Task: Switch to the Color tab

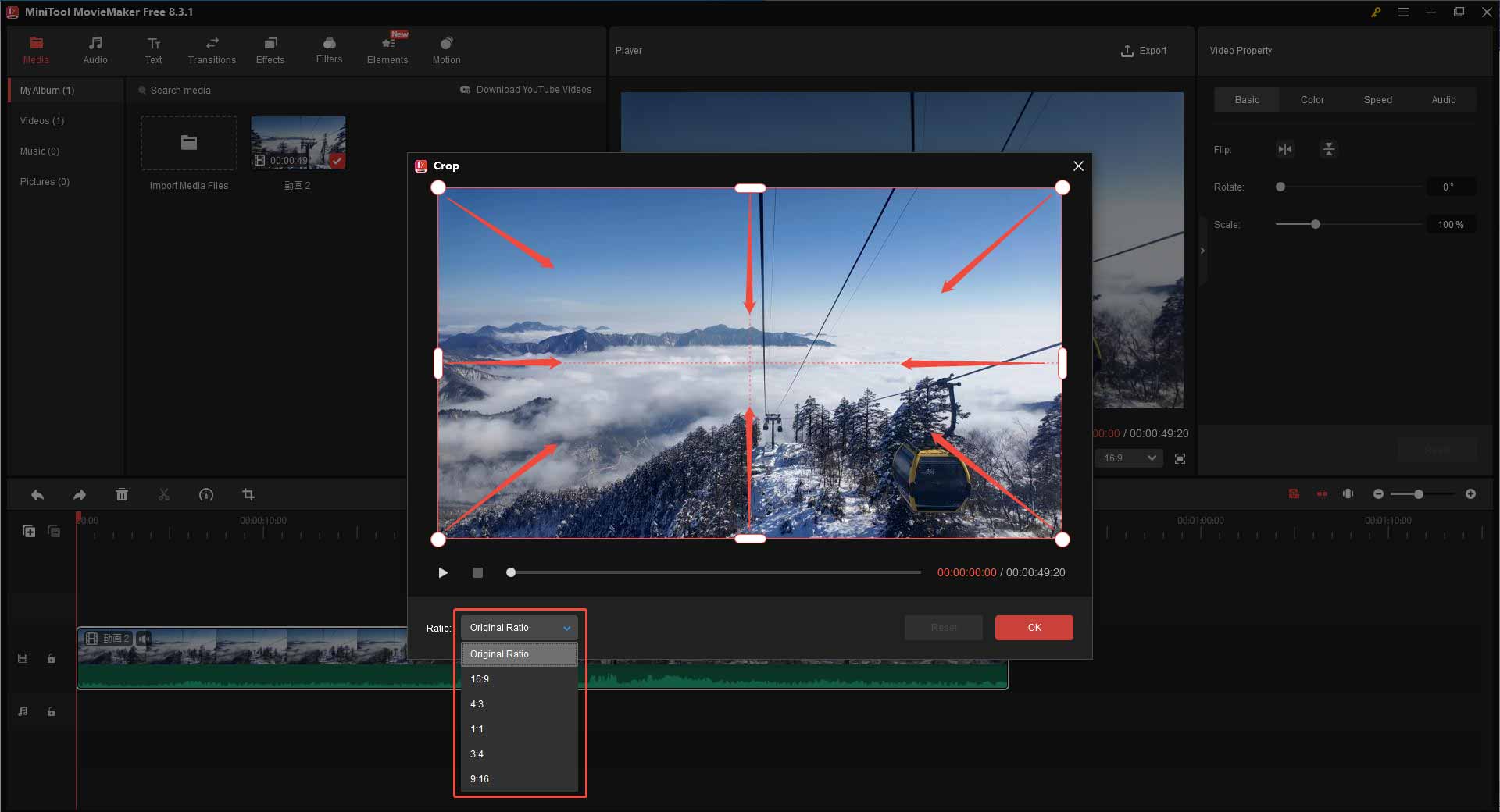Action: click(1312, 99)
